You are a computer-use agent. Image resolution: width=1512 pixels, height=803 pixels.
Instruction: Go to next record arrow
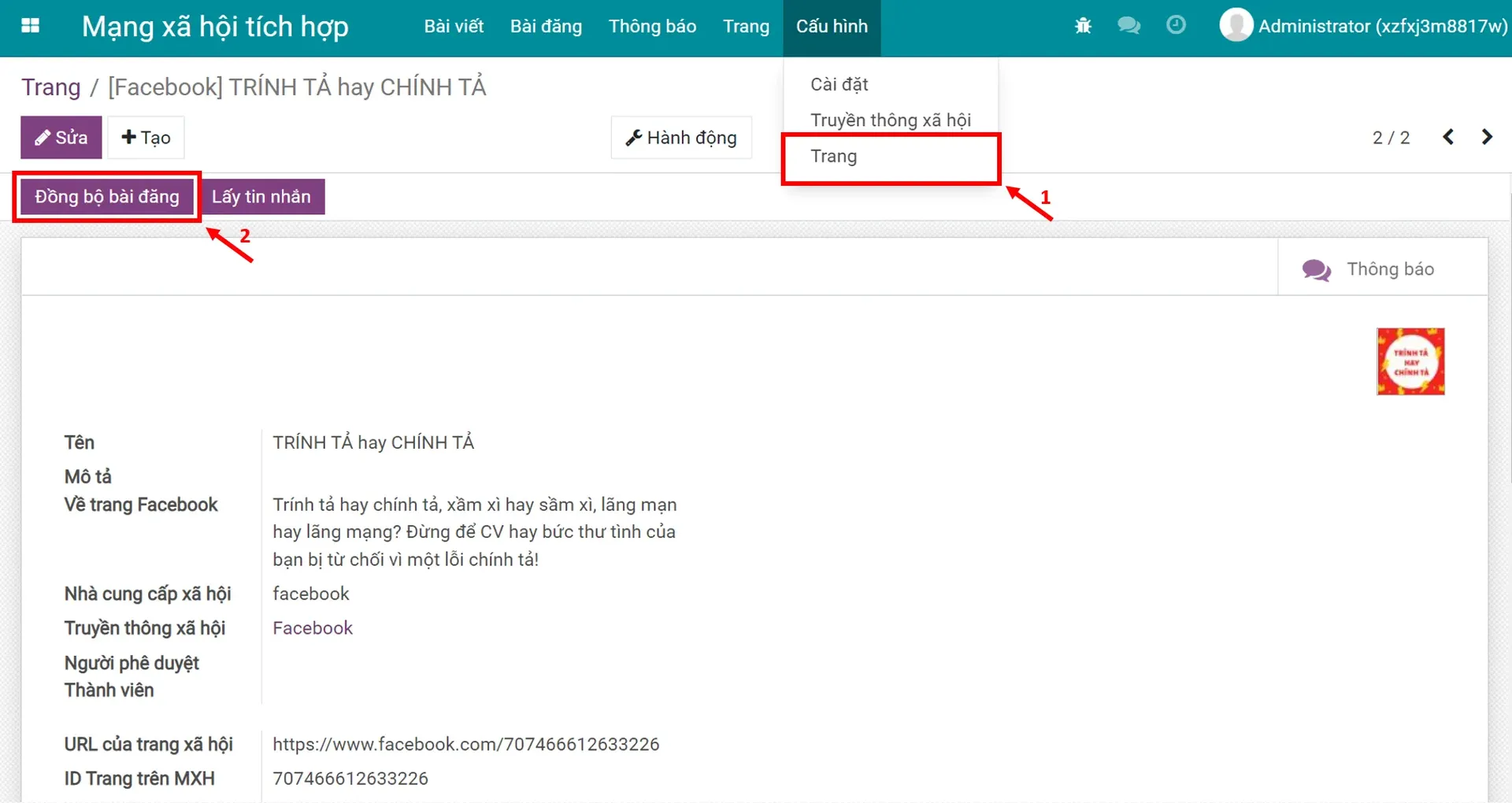[x=1487, y=137]
